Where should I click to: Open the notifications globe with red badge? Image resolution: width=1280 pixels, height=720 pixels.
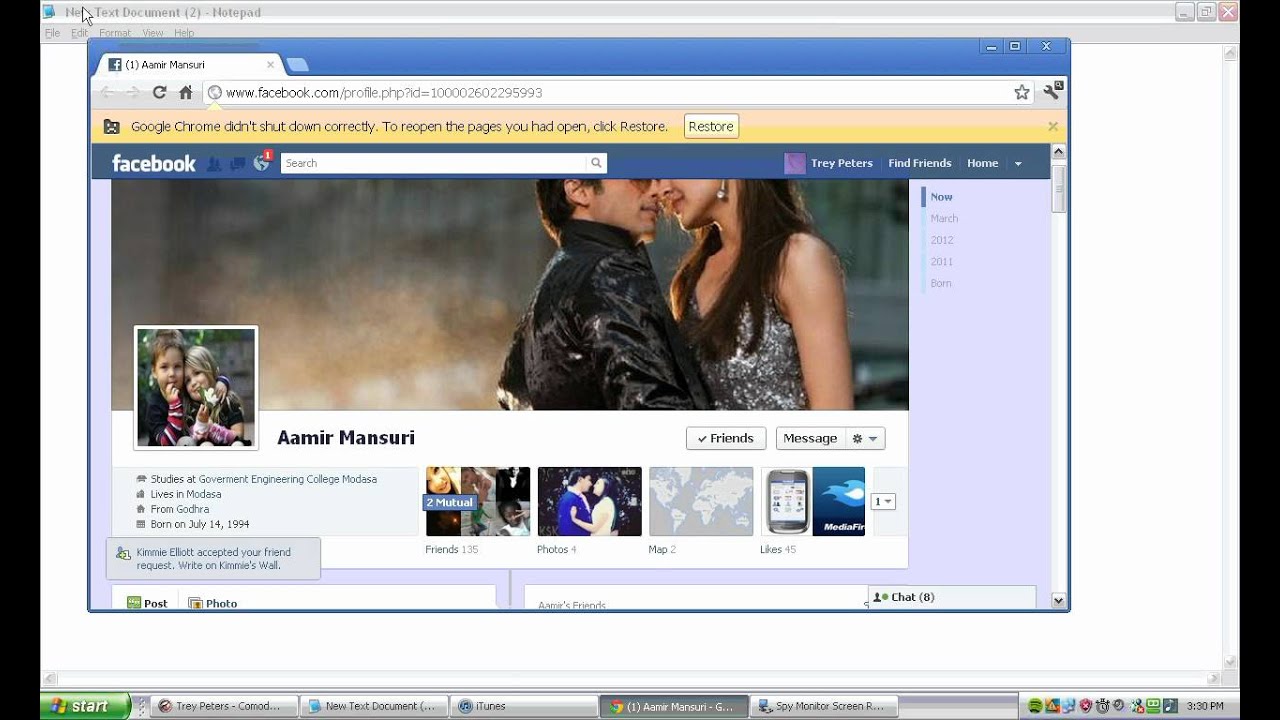click(262, 162)
